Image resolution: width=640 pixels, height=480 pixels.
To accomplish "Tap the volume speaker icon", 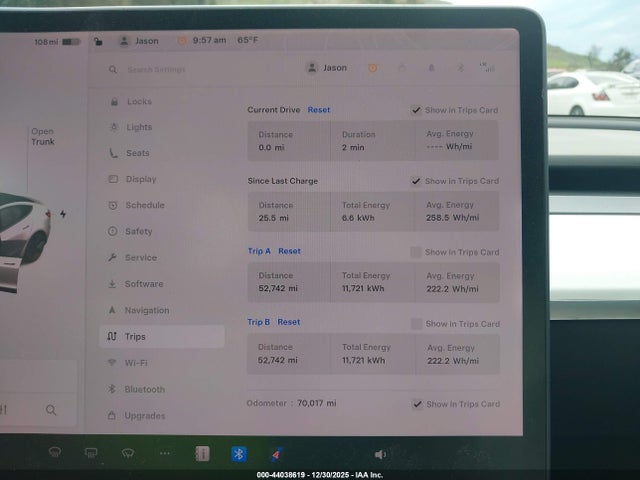I will [x=380, y=454].
